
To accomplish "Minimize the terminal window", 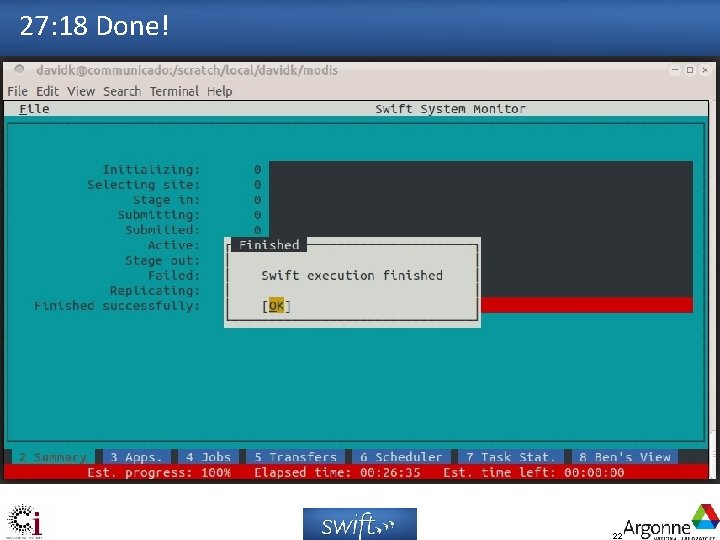I will (675, 70).
